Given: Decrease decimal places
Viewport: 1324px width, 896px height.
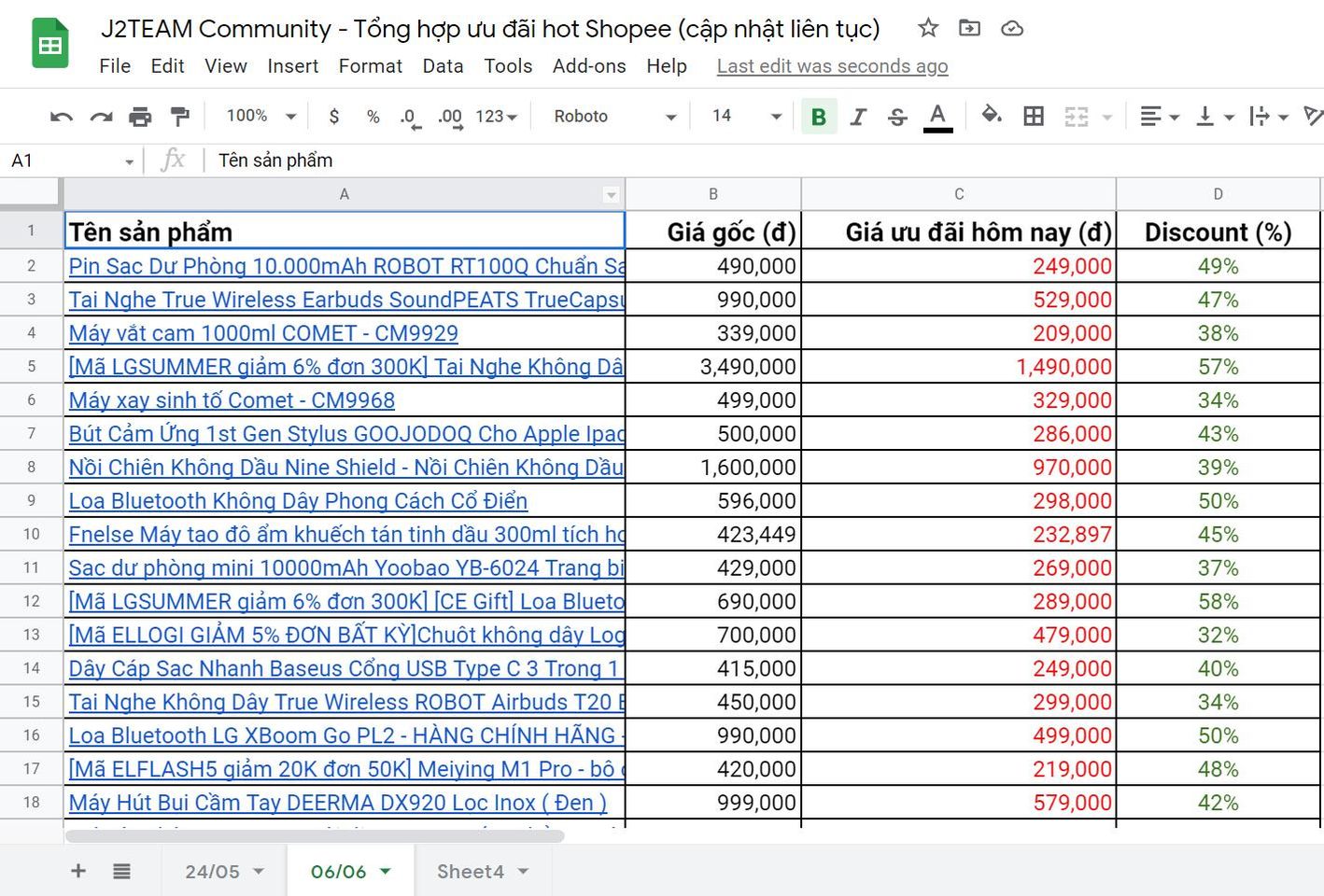Looking at the screenshot, I should (411, 118).
